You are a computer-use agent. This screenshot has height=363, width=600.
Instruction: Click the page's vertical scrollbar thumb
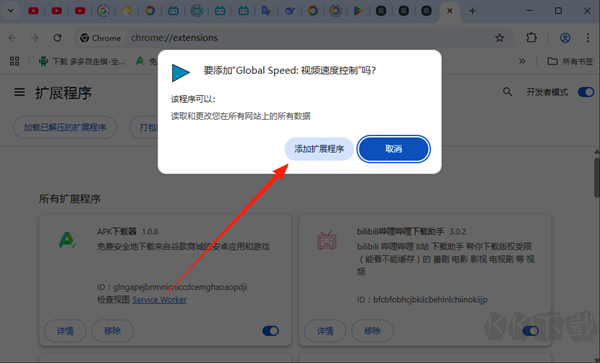point(597,177)
